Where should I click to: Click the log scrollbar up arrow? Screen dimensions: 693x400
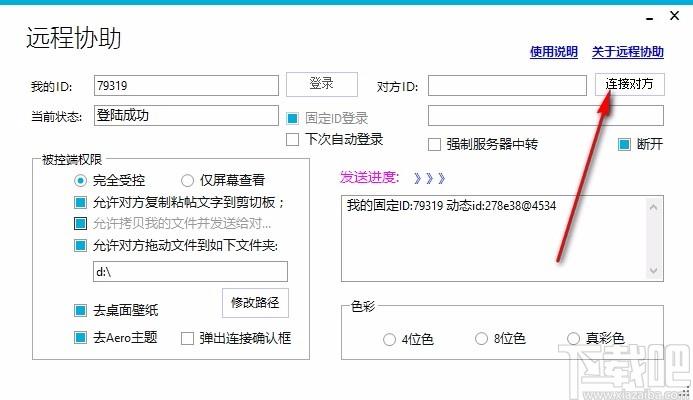click(x=654, y=207)
